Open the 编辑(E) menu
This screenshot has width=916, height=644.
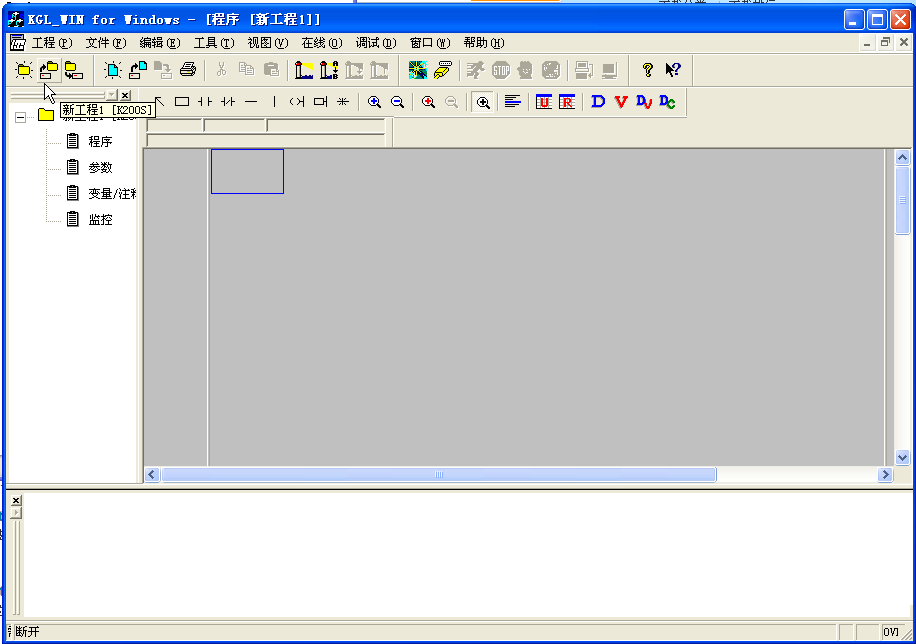[x=160, y=43]
